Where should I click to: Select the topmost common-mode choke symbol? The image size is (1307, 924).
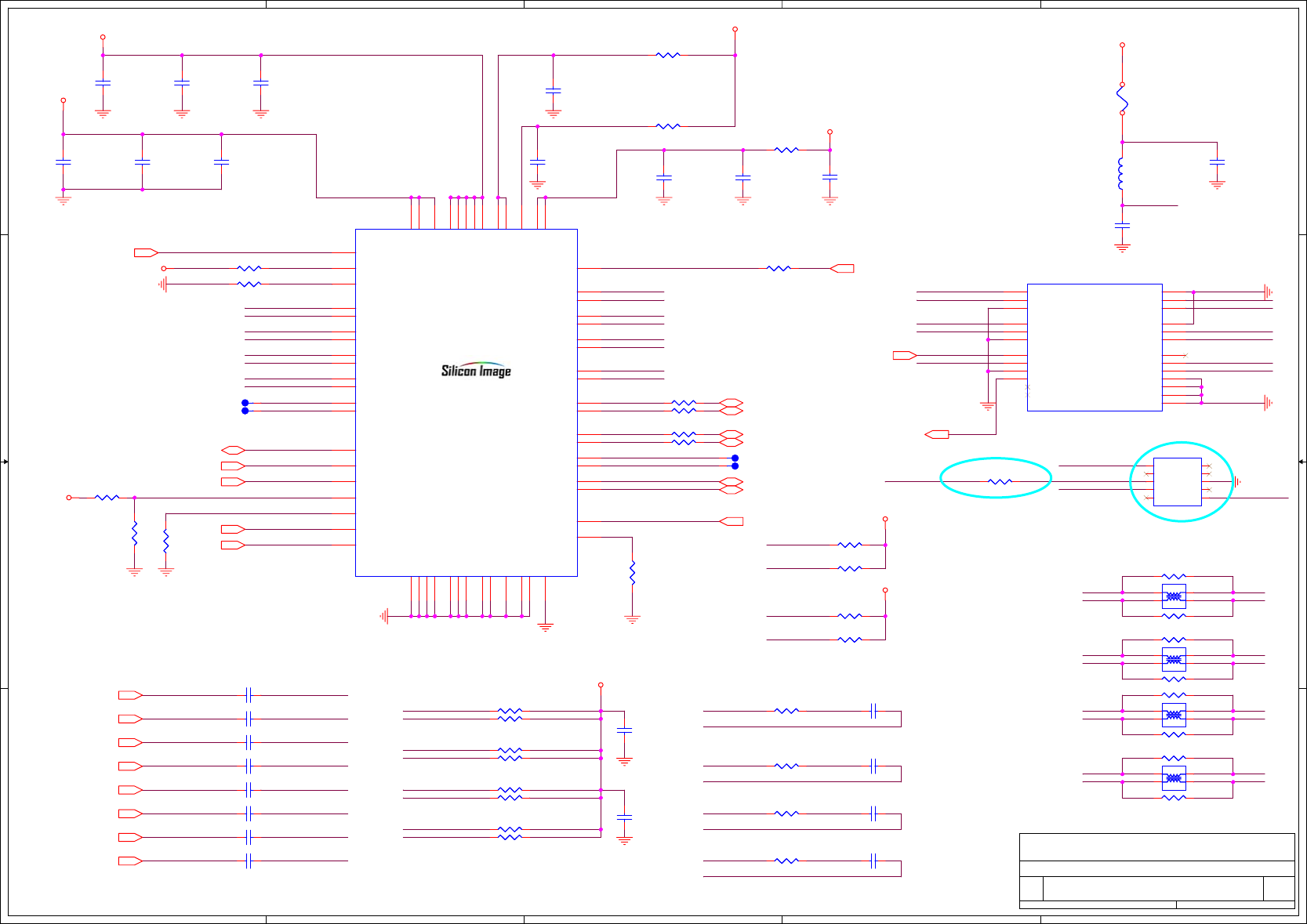(x=1174, y=596)
